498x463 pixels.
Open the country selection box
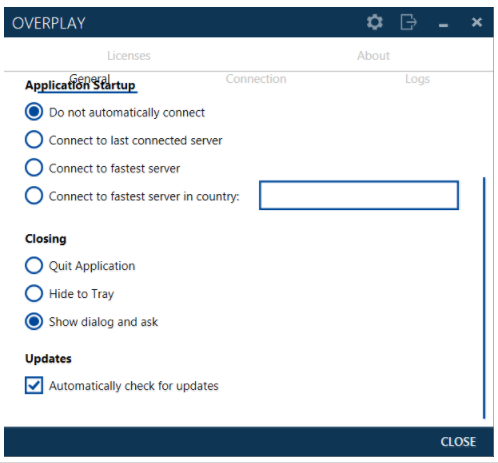(x=359, y=195)
